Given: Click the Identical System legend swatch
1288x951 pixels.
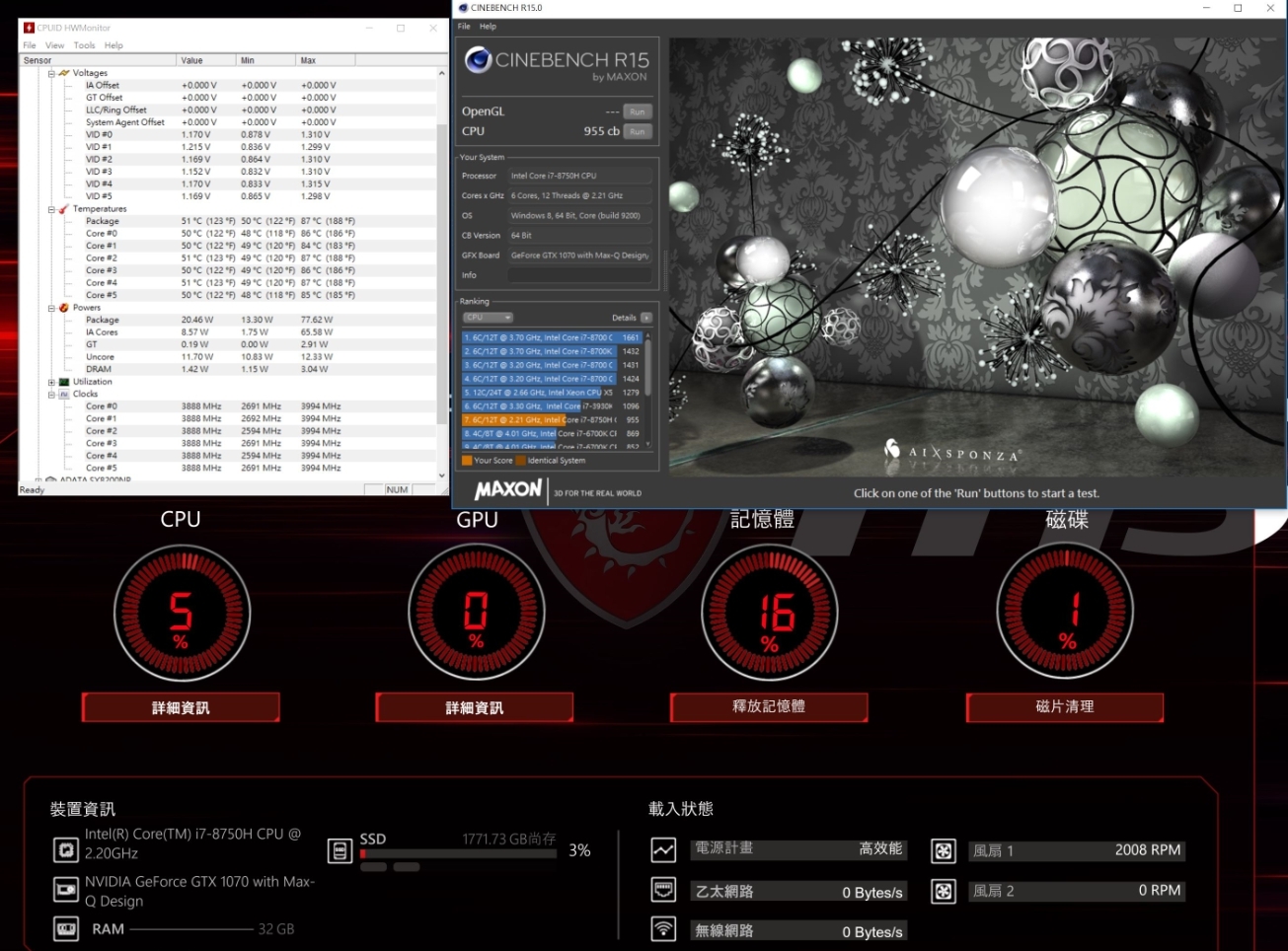Looking at the screenshot, I should (x=520, y=461).
